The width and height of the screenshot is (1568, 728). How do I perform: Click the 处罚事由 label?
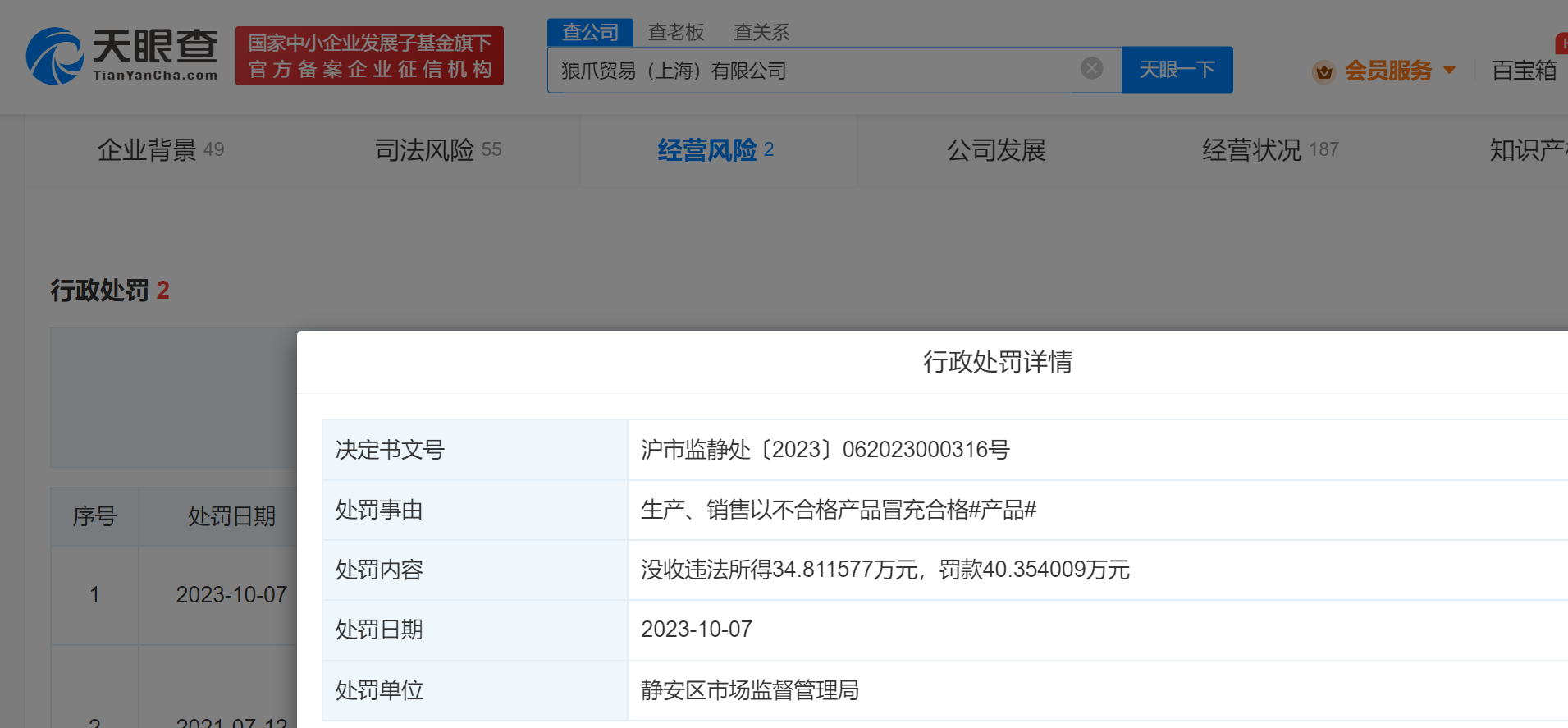379,510
